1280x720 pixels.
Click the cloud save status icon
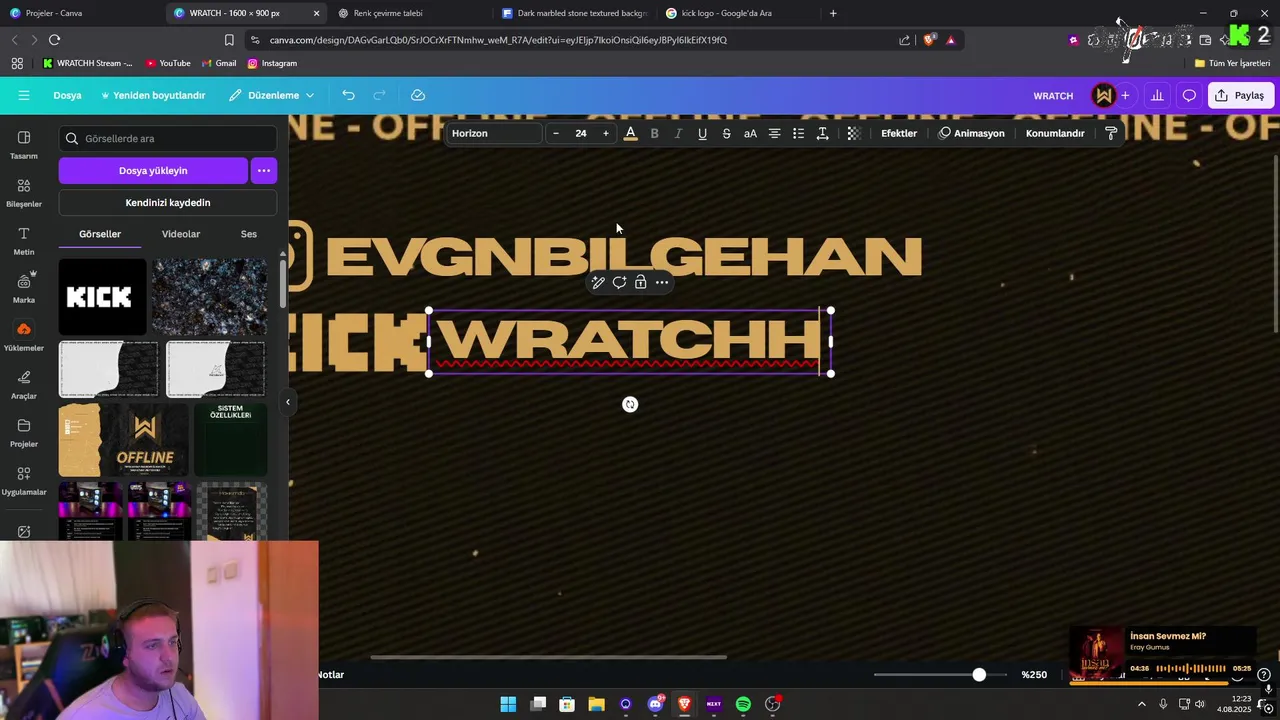pyautogui.click(x=418, y=95)
